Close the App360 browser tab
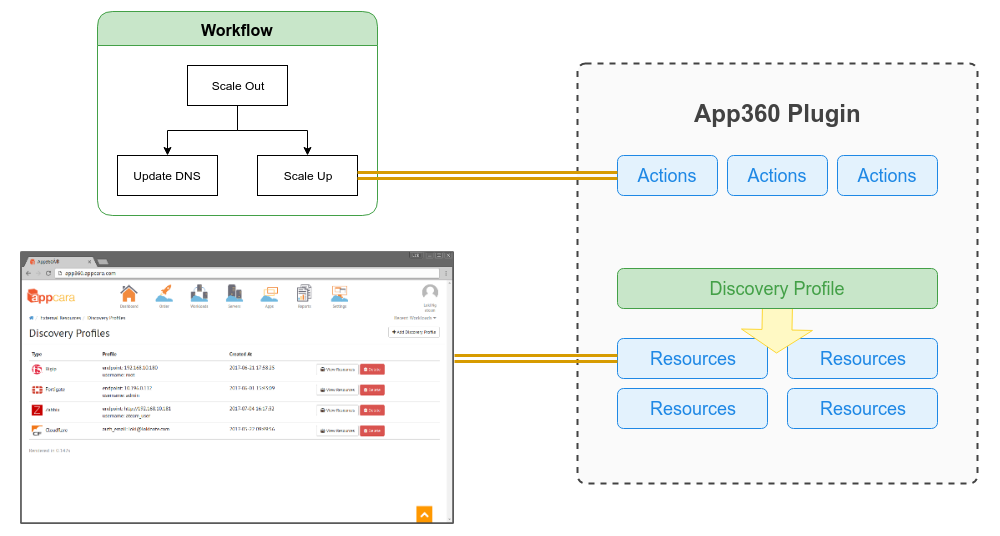The width and height of the screenshot is (1000, 536). click(x=90, y=262)
